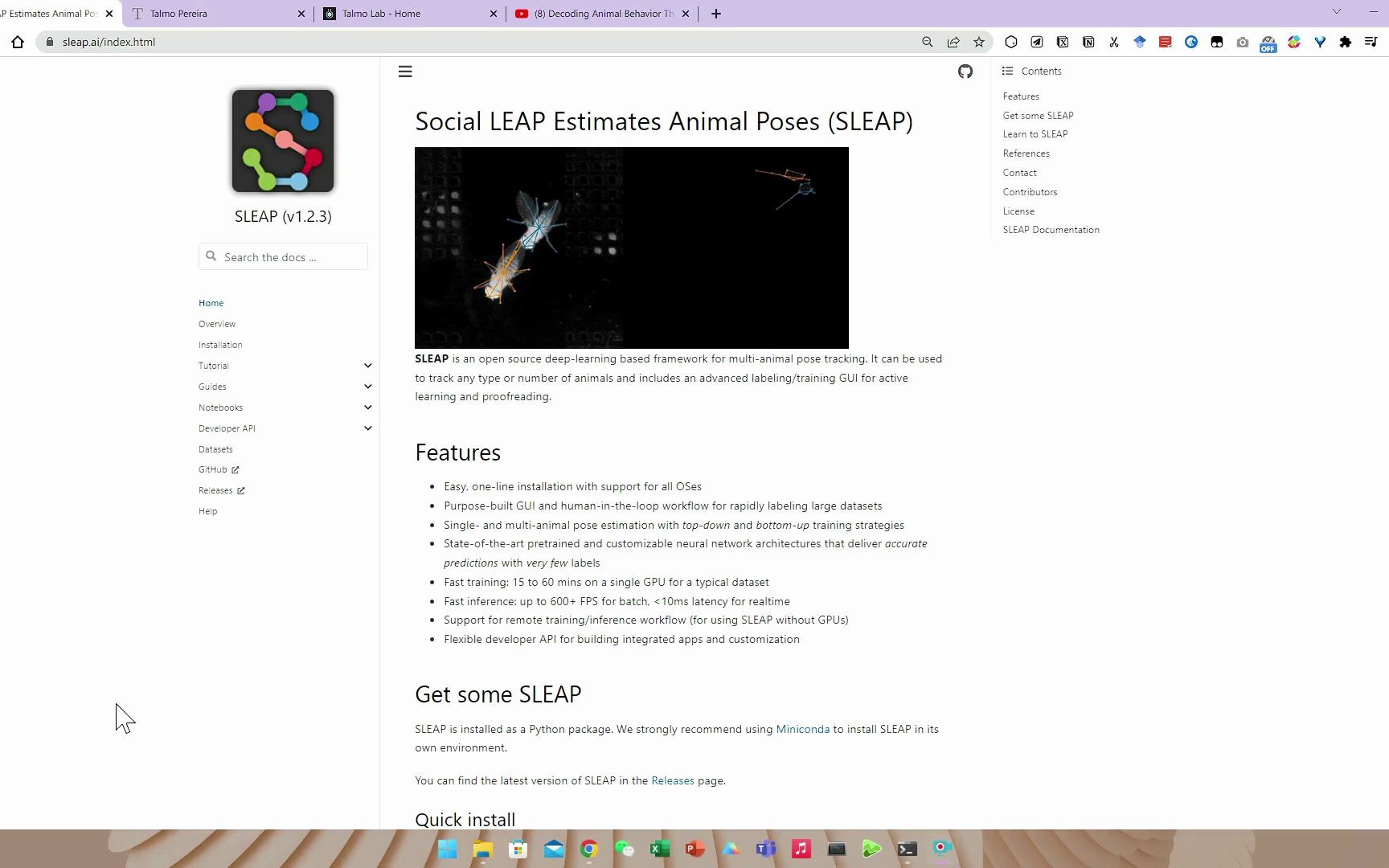
Task: Jump to SLEAP Documentation in Contents
Action: click(1051, 230)
